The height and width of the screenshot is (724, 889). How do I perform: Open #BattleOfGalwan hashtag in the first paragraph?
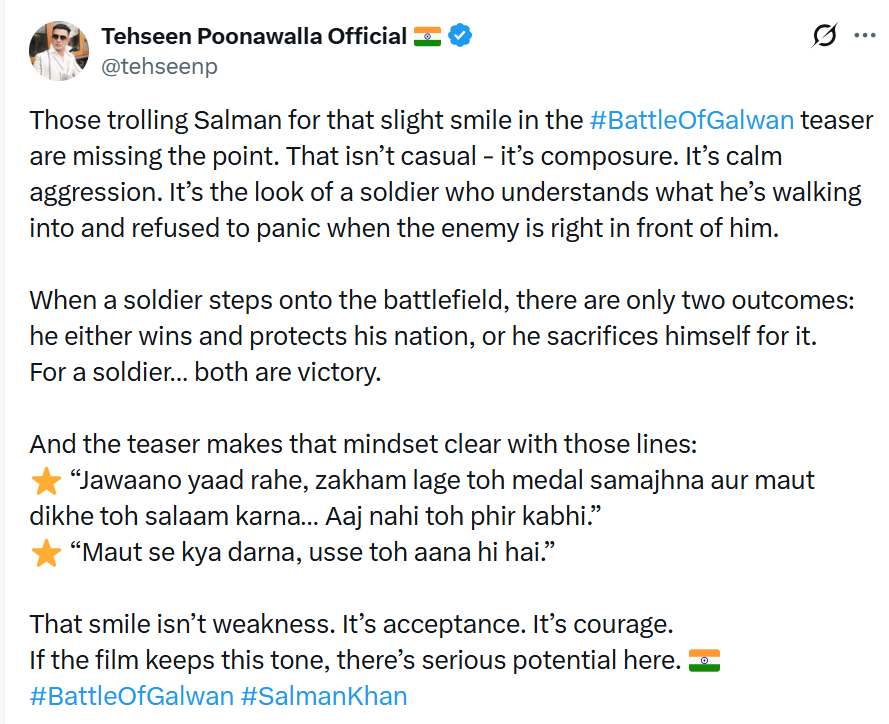692,121
